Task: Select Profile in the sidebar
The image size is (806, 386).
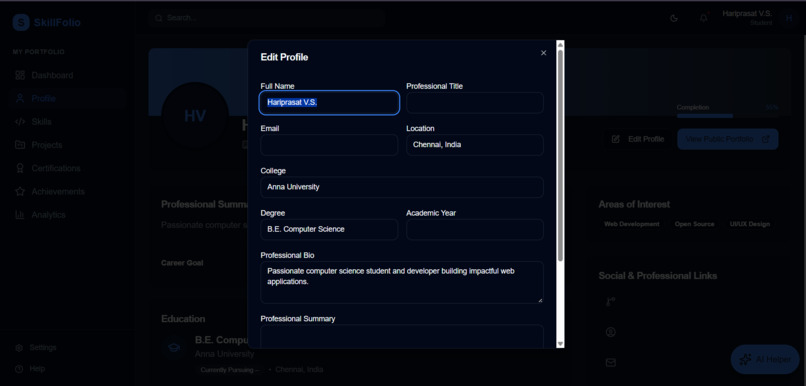Action: coord(67,99)
